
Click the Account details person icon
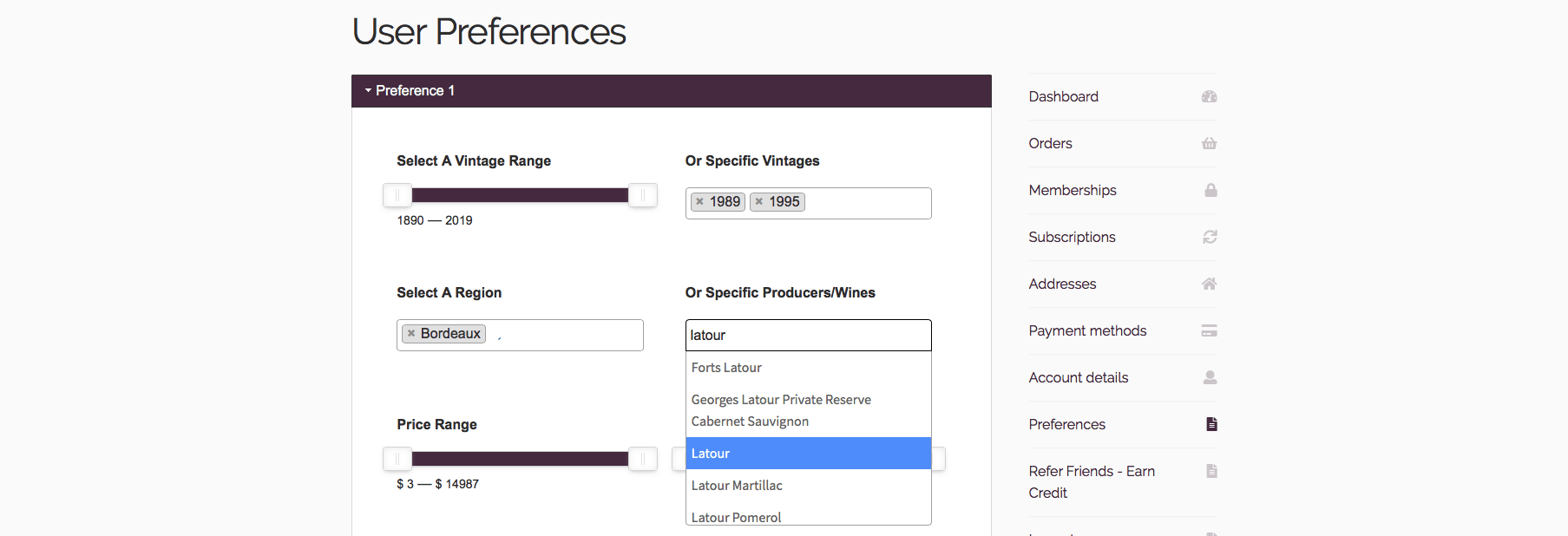[1210, 377]
